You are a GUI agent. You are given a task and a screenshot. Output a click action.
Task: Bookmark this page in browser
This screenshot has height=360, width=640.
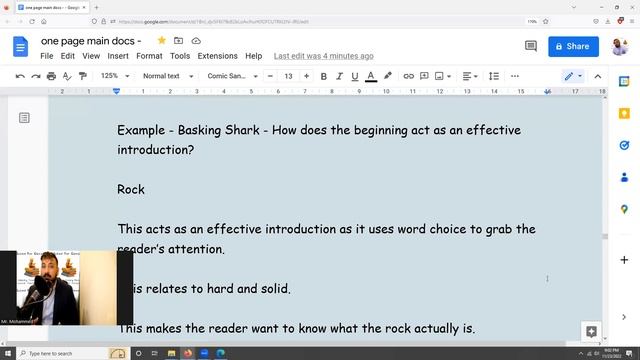point(546,21)
